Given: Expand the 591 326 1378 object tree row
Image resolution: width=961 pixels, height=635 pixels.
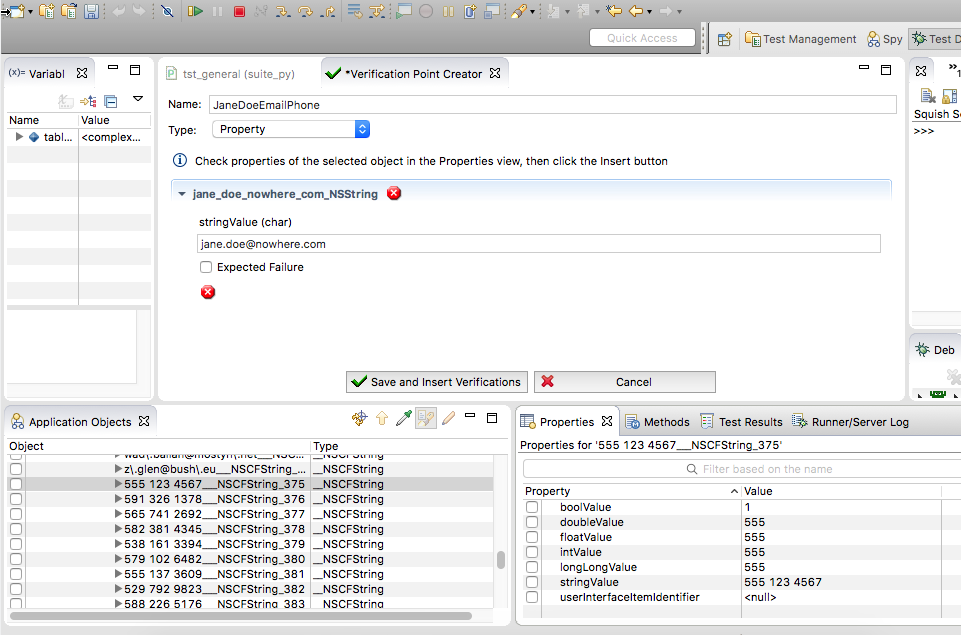Looking at the screenshot, I should click(118, 499).
